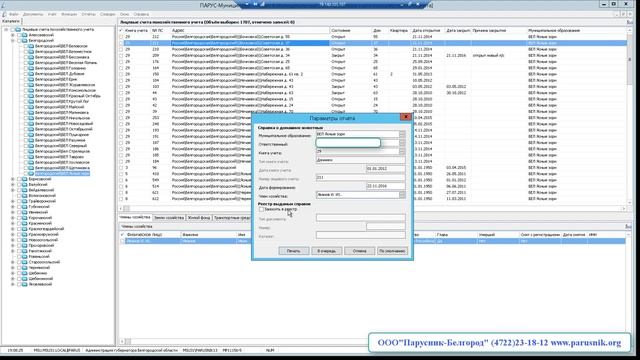The width and height of the screenshot is (640, 360).
Task: Tick the table checkbox for account 212
Action: click(x=121, y=37)
